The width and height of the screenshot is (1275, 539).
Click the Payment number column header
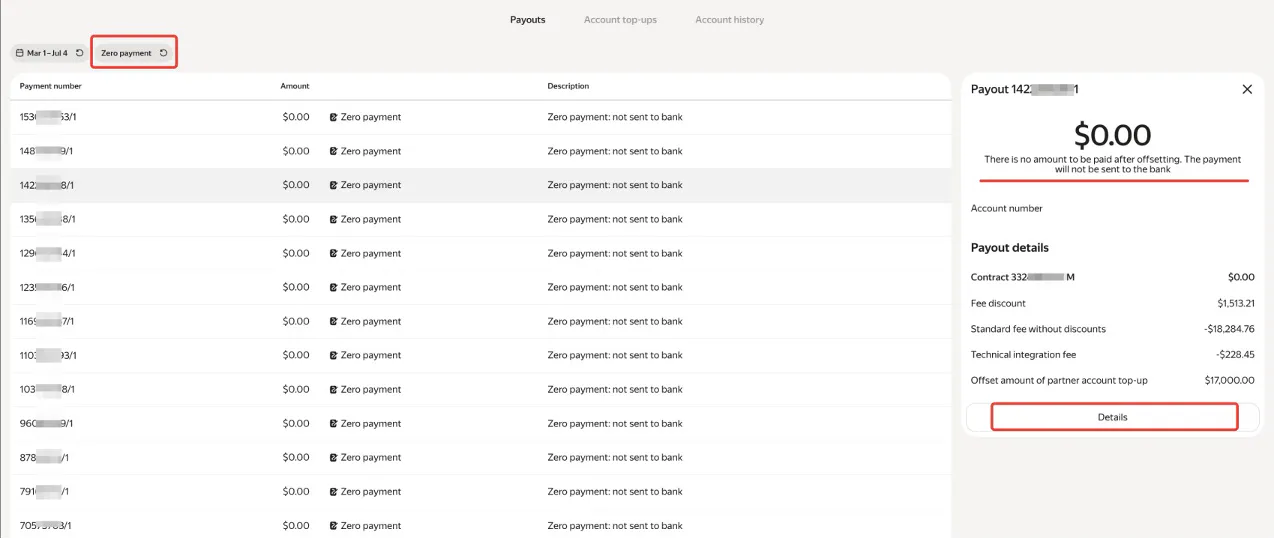pyautogui.click(x=51, y=86)
